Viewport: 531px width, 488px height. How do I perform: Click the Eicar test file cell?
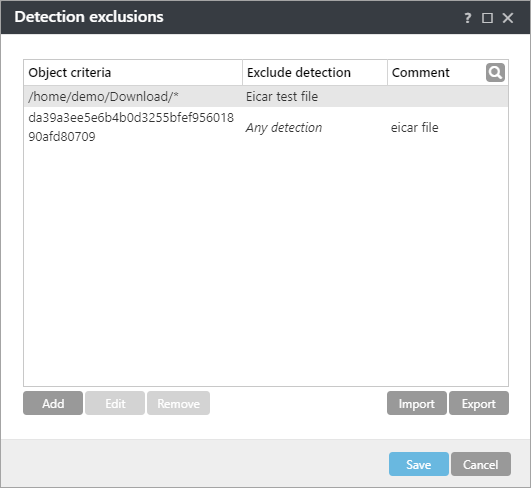(282, 97)
